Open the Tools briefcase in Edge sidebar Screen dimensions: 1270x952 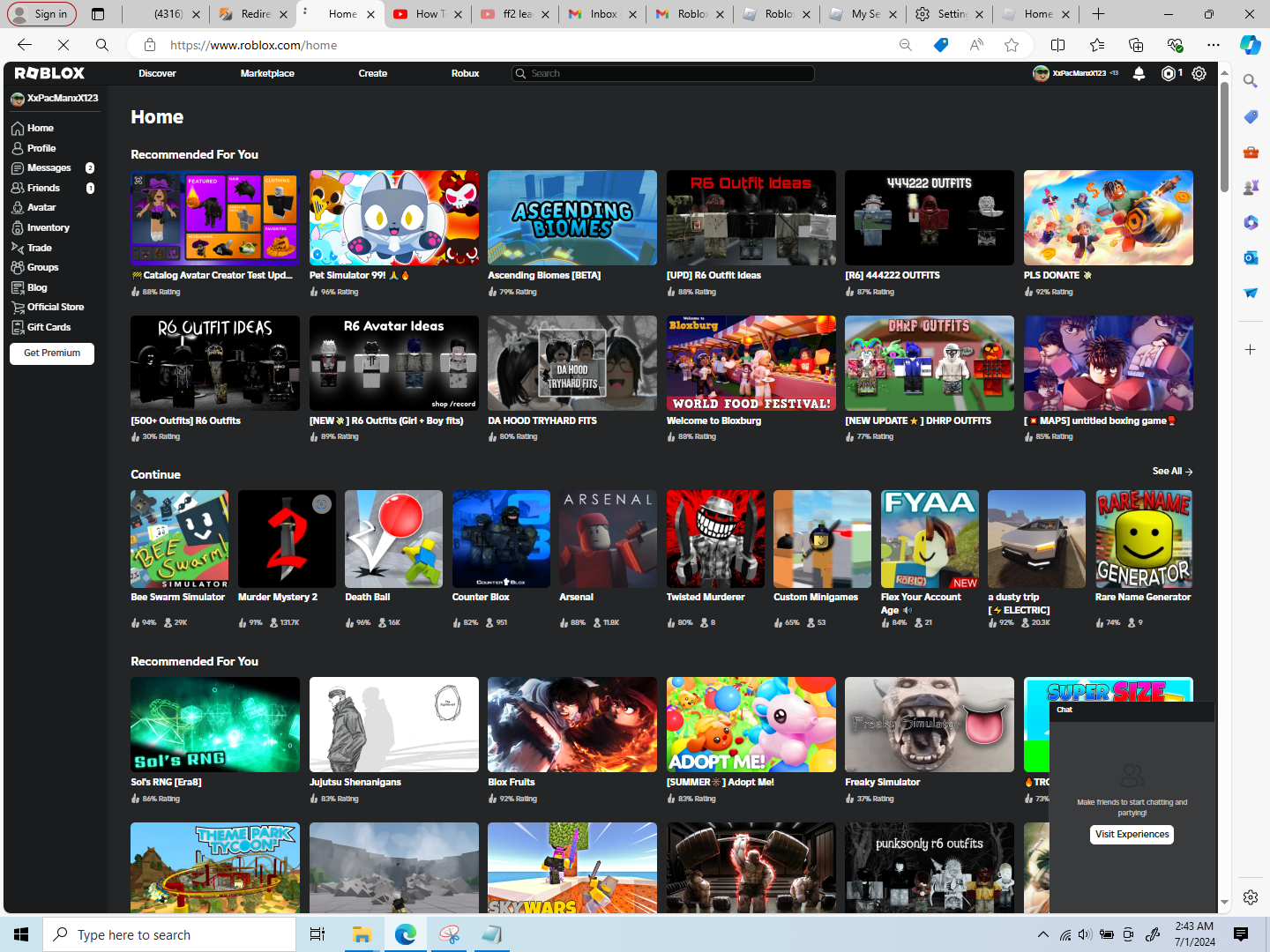1251,152
